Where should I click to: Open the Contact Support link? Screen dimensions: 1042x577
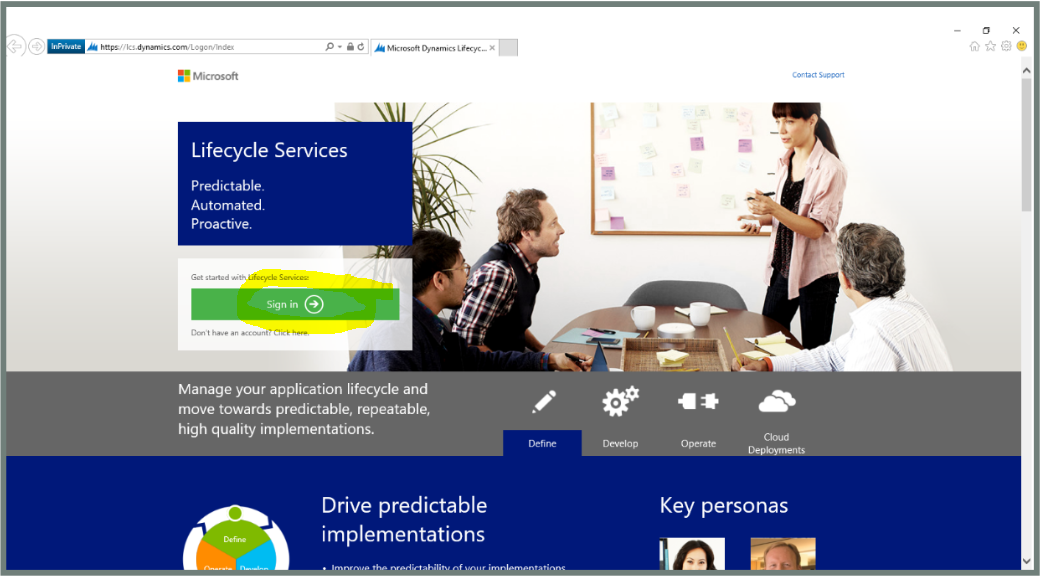(818, 75)
